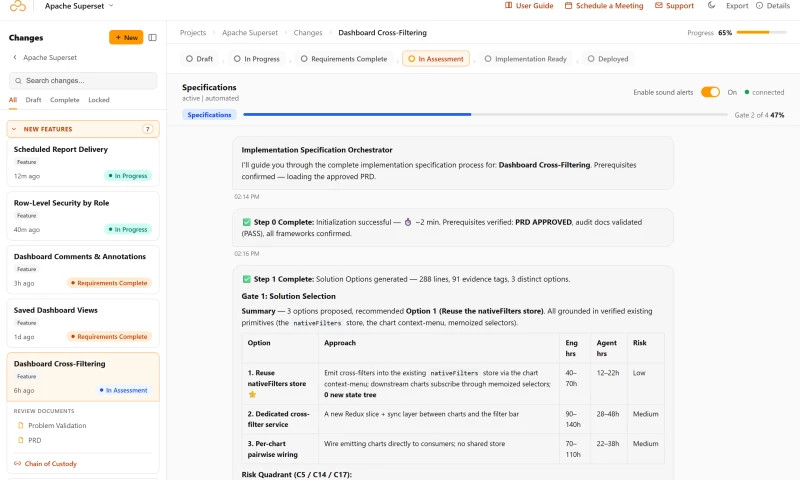Image resolution: width=800 pixels, height=480 pixels.
Task: Click Projects breadcrumb
Action: 193,33
